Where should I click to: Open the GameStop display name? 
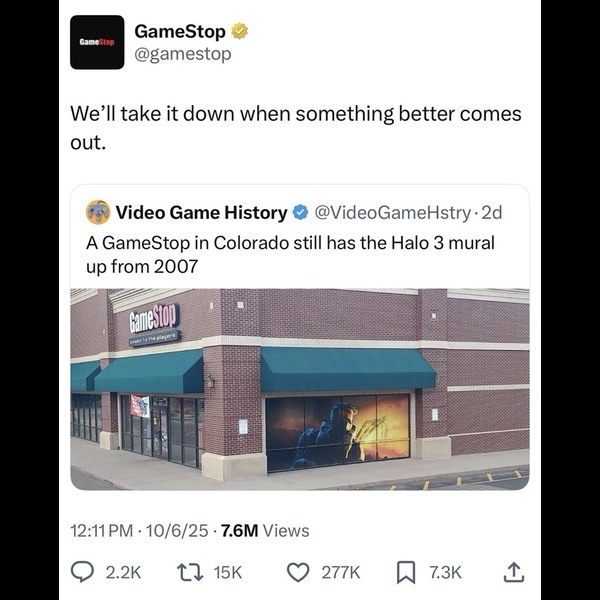coord(180,31)
